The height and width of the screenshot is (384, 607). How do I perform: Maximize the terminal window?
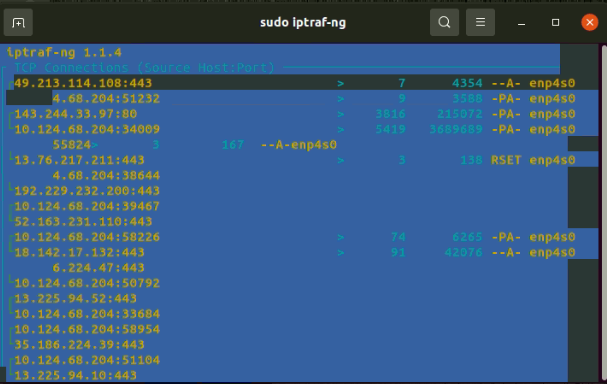click(x=556, y=22)
